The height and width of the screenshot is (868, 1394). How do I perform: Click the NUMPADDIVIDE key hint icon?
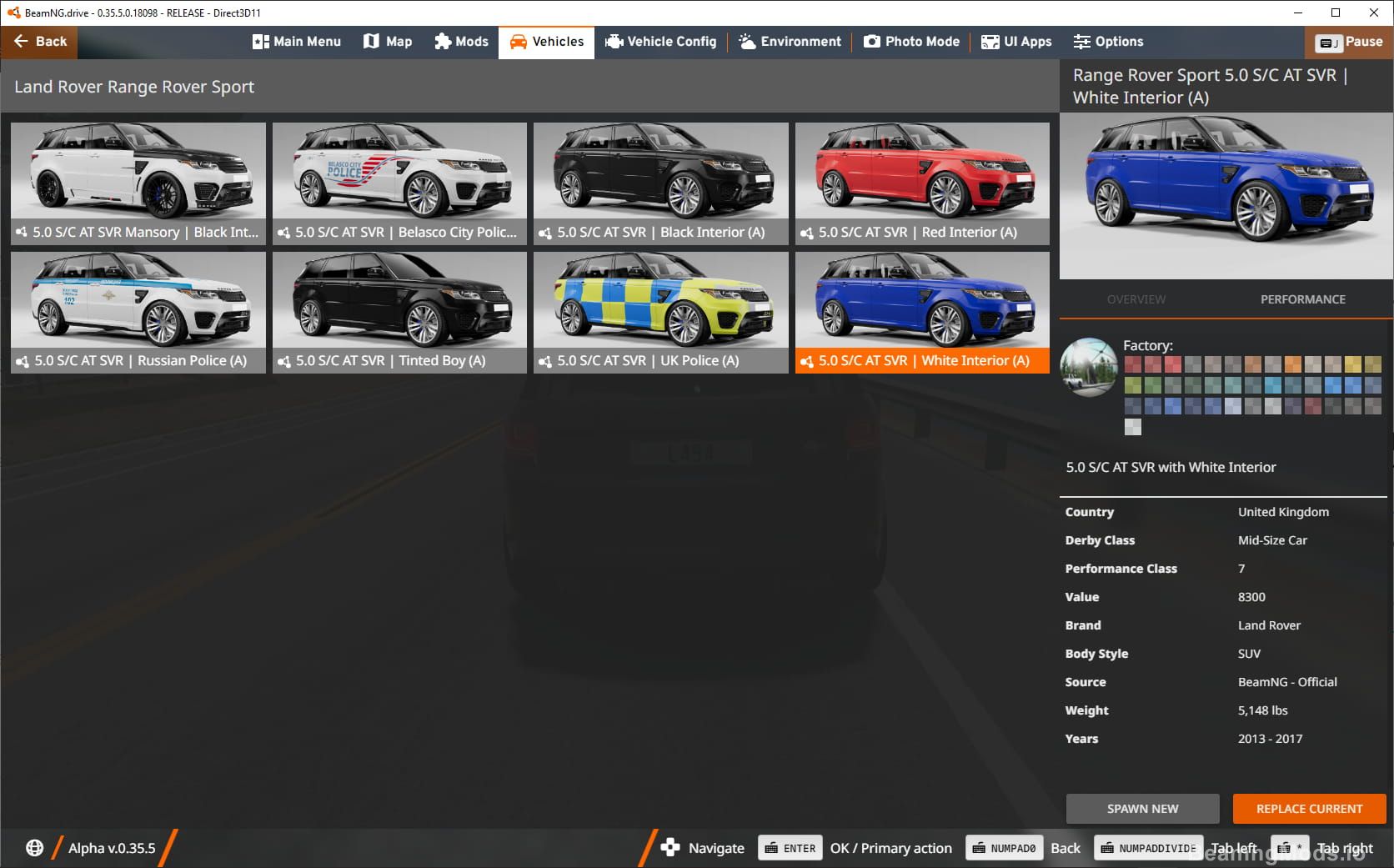[1148, 848]
